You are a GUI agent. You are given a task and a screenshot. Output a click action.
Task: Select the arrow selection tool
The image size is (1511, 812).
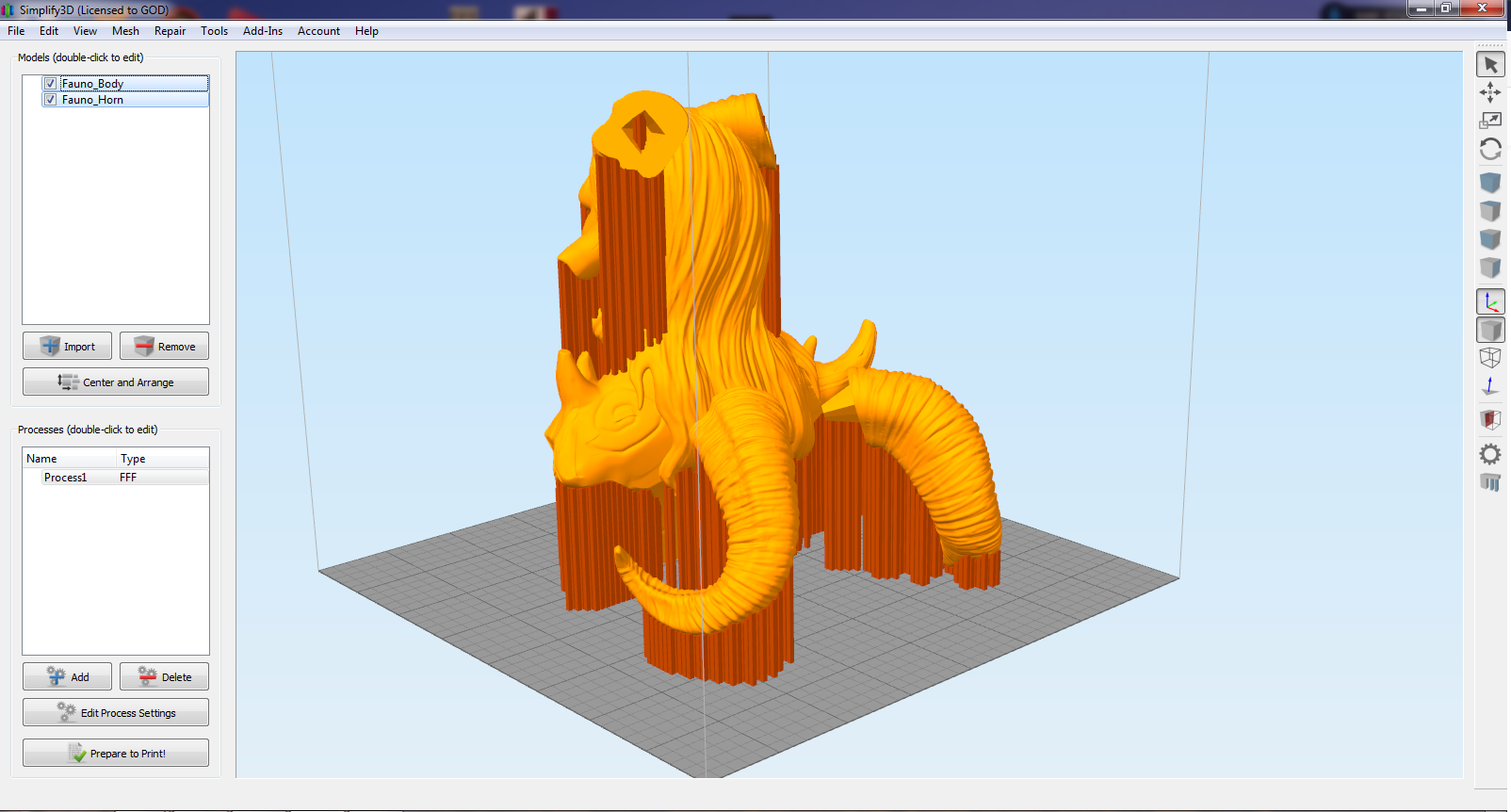1490,64
